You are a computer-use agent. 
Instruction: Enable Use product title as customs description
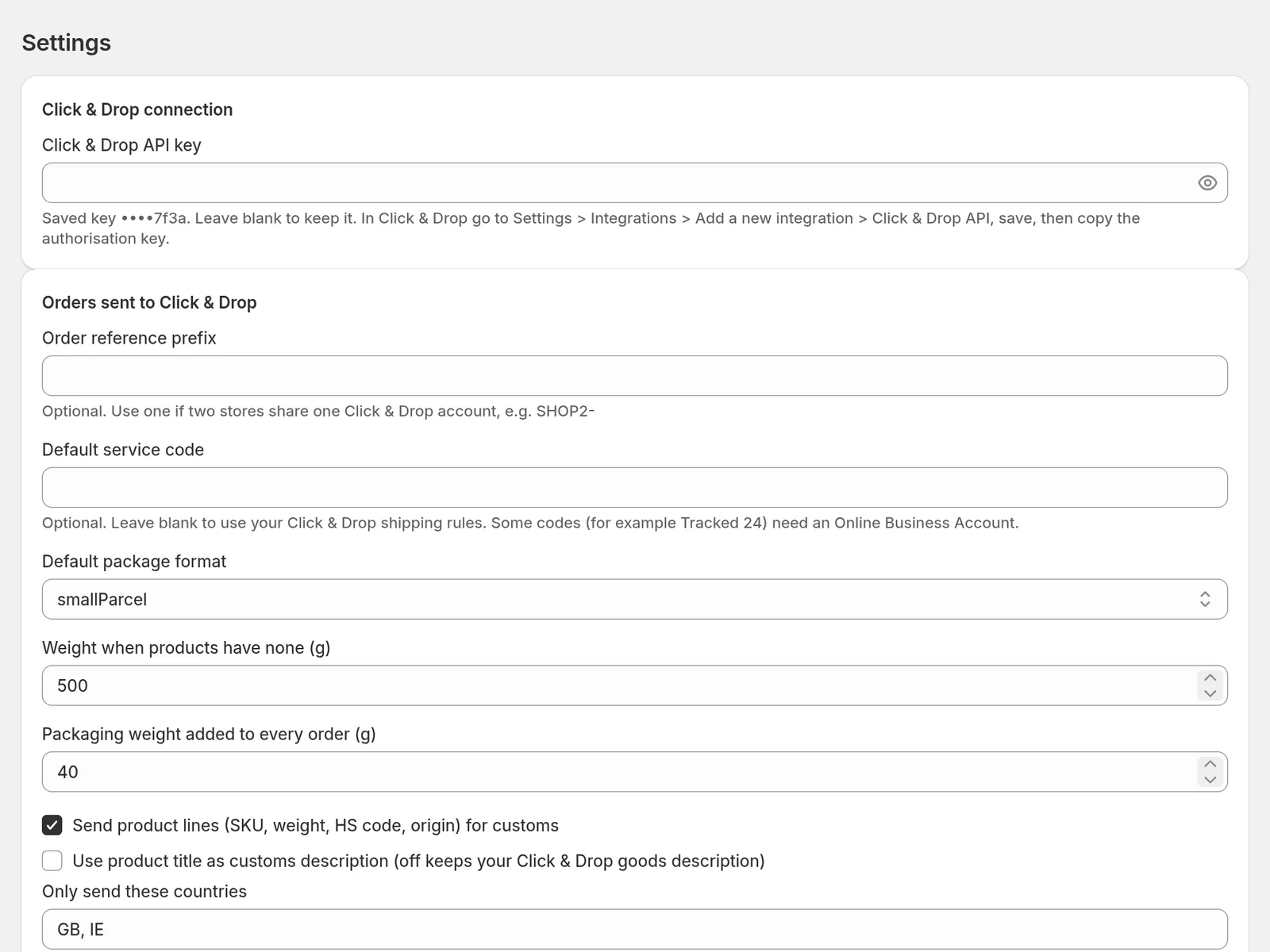coord(52,862)
